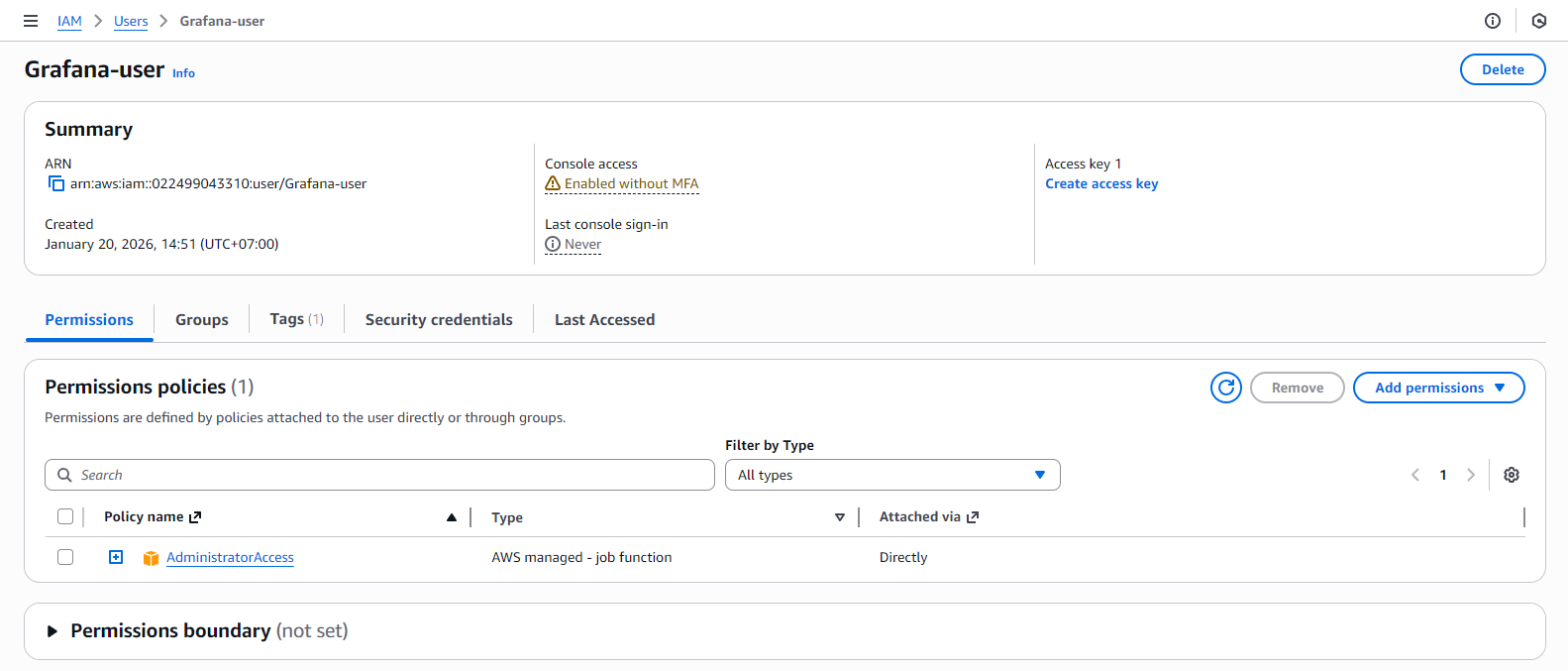Click the Never last sign-in text
This screenshot has width=1568, height=671.
pos(582,244)
